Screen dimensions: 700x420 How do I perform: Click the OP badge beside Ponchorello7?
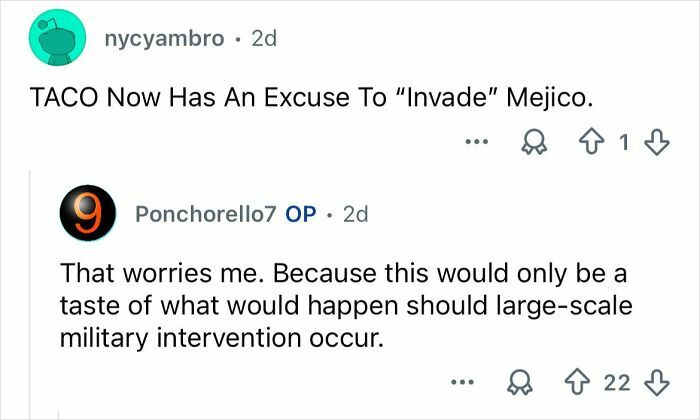coord(301,216)
